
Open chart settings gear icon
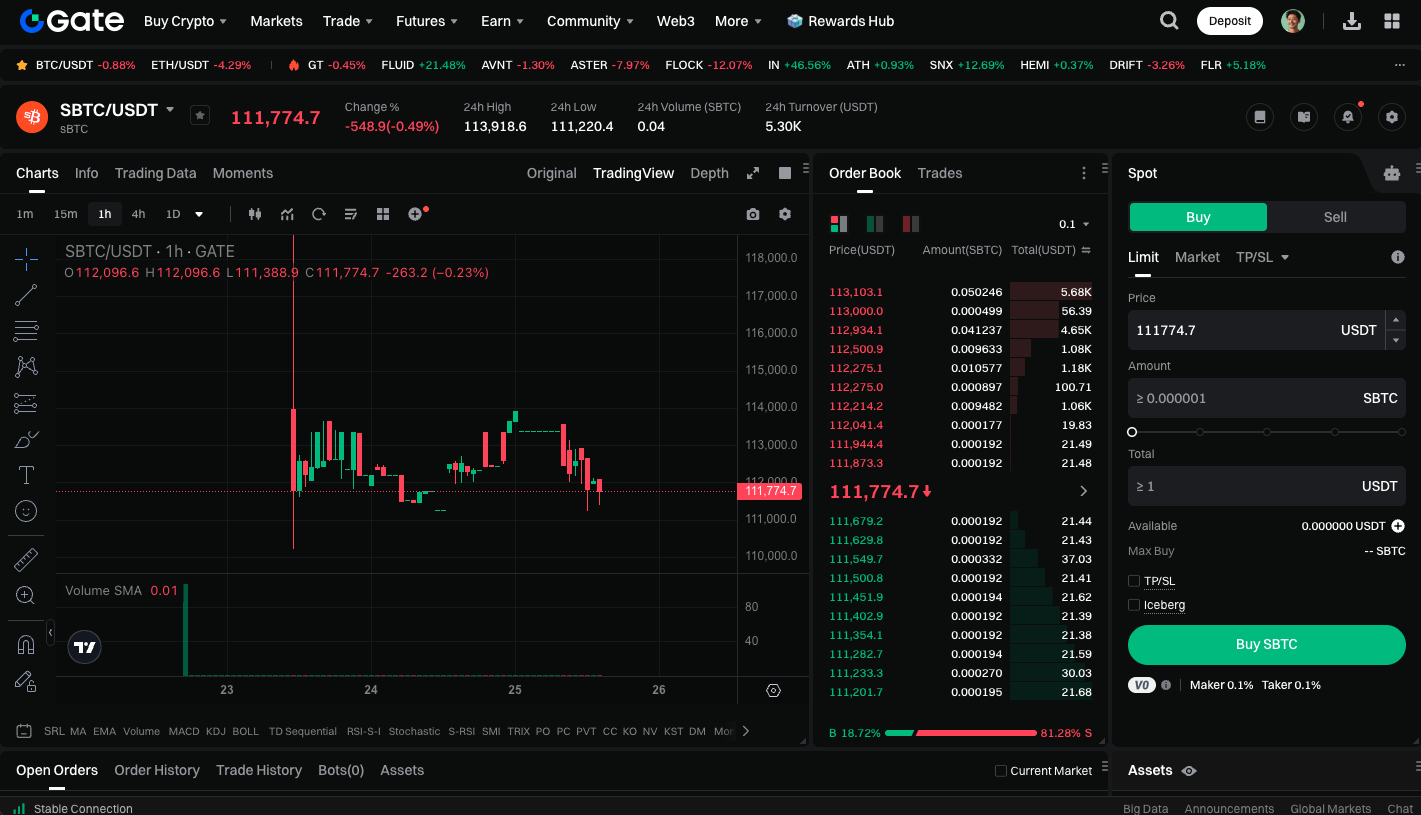[785, 214]
